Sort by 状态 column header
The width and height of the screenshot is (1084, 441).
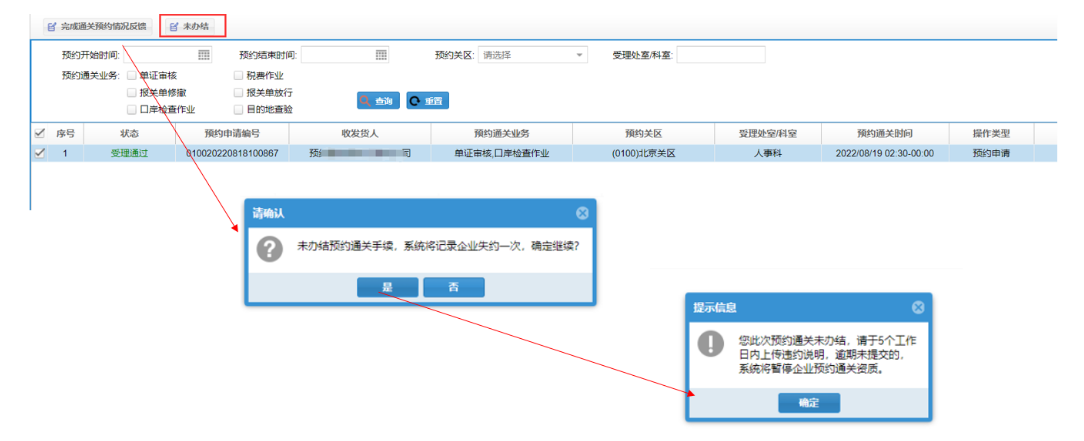pos(129,133)
